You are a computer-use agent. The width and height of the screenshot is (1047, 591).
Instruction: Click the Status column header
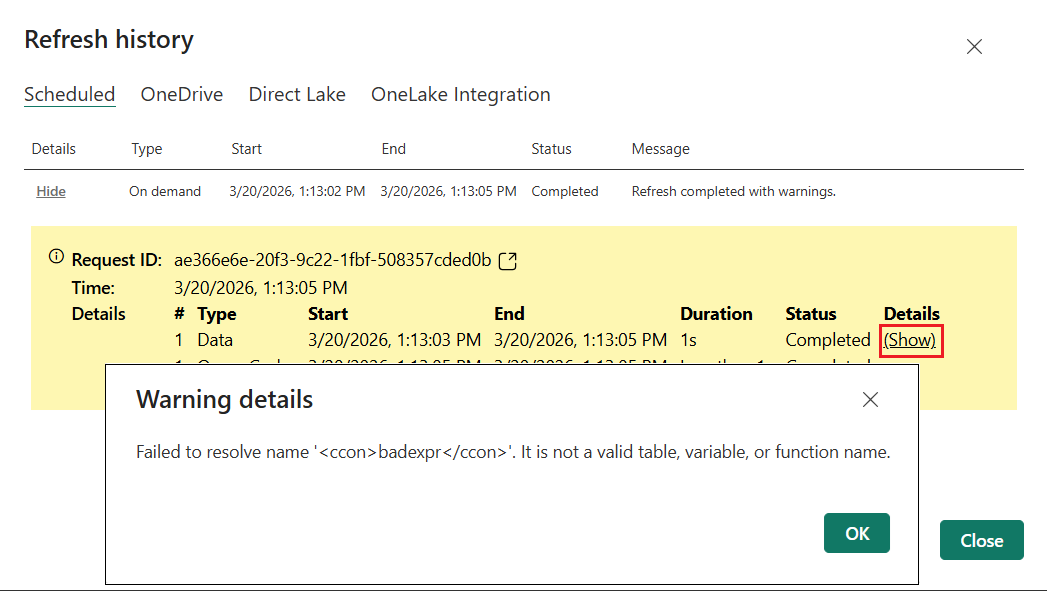tap(550, 148)
